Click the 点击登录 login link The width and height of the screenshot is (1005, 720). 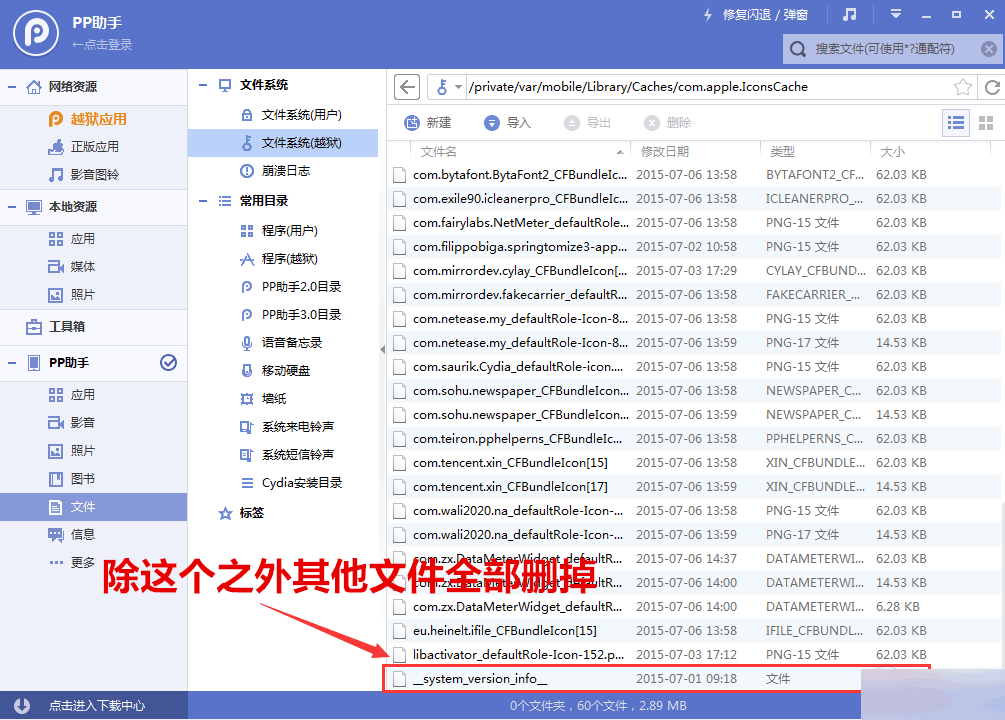tap(102, 44)
